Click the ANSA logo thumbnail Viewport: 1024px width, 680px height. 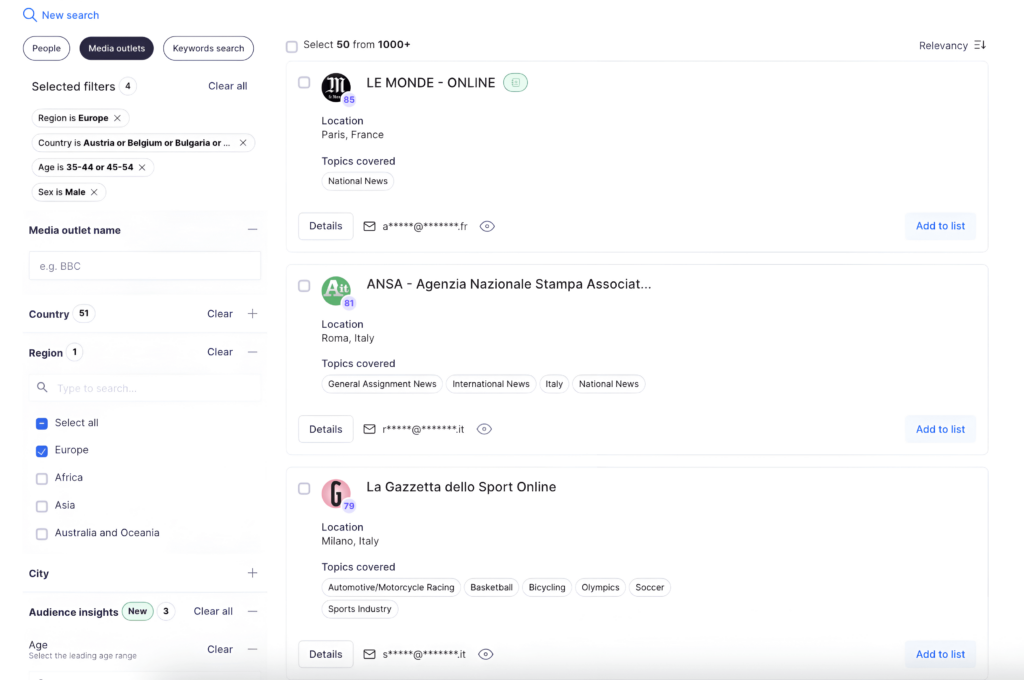point(336,291)
